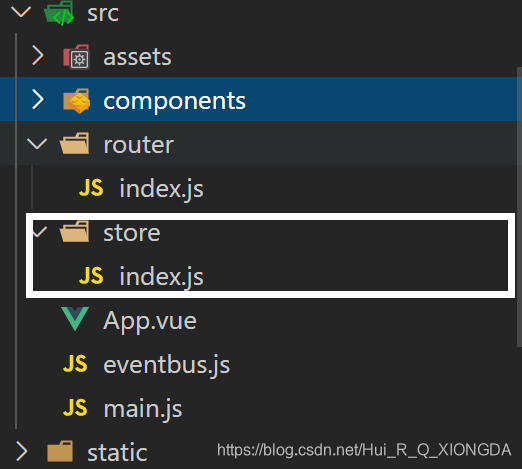Select the assets folder label
Image resolution: width=522 pixels, height=469 pixels.
[x=137, y=57]
